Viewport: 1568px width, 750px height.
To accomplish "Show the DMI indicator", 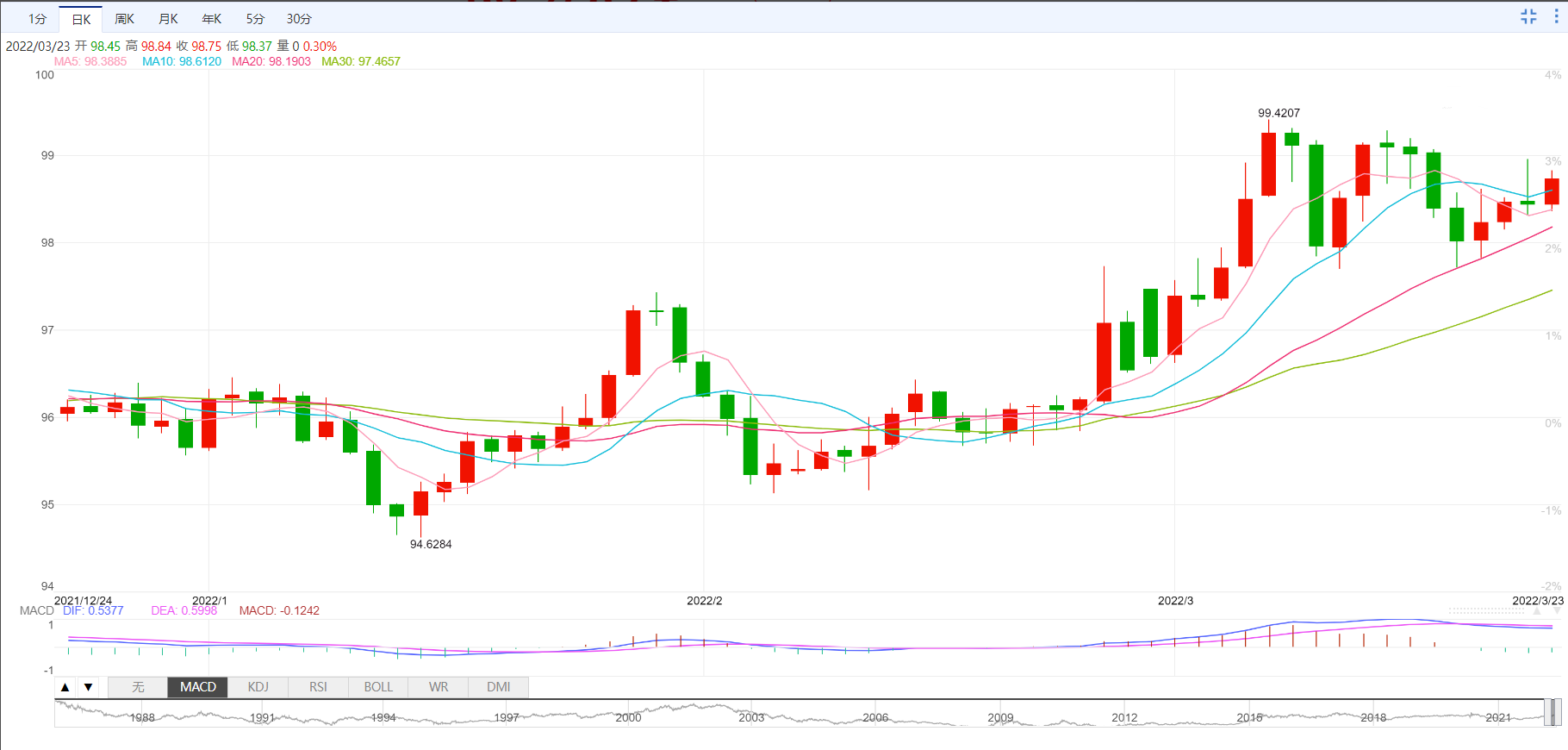I will (x=499, y=687).
